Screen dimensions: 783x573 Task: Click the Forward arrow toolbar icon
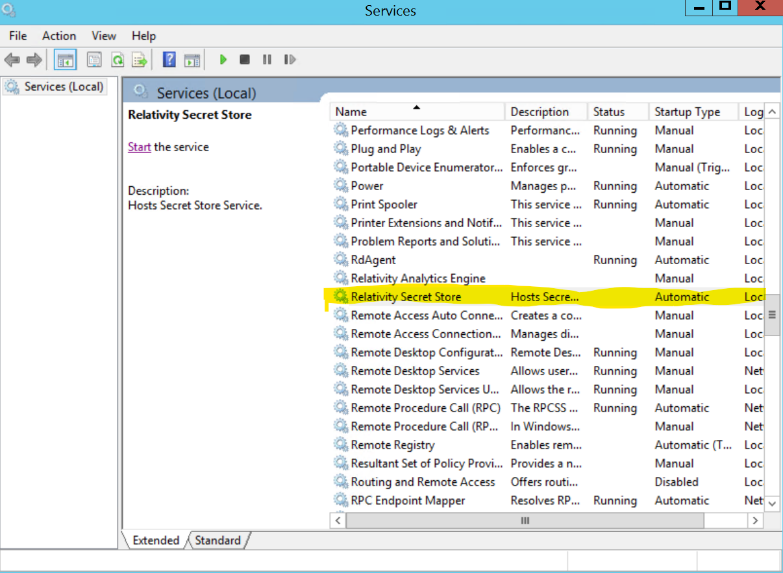click(34, 60)
